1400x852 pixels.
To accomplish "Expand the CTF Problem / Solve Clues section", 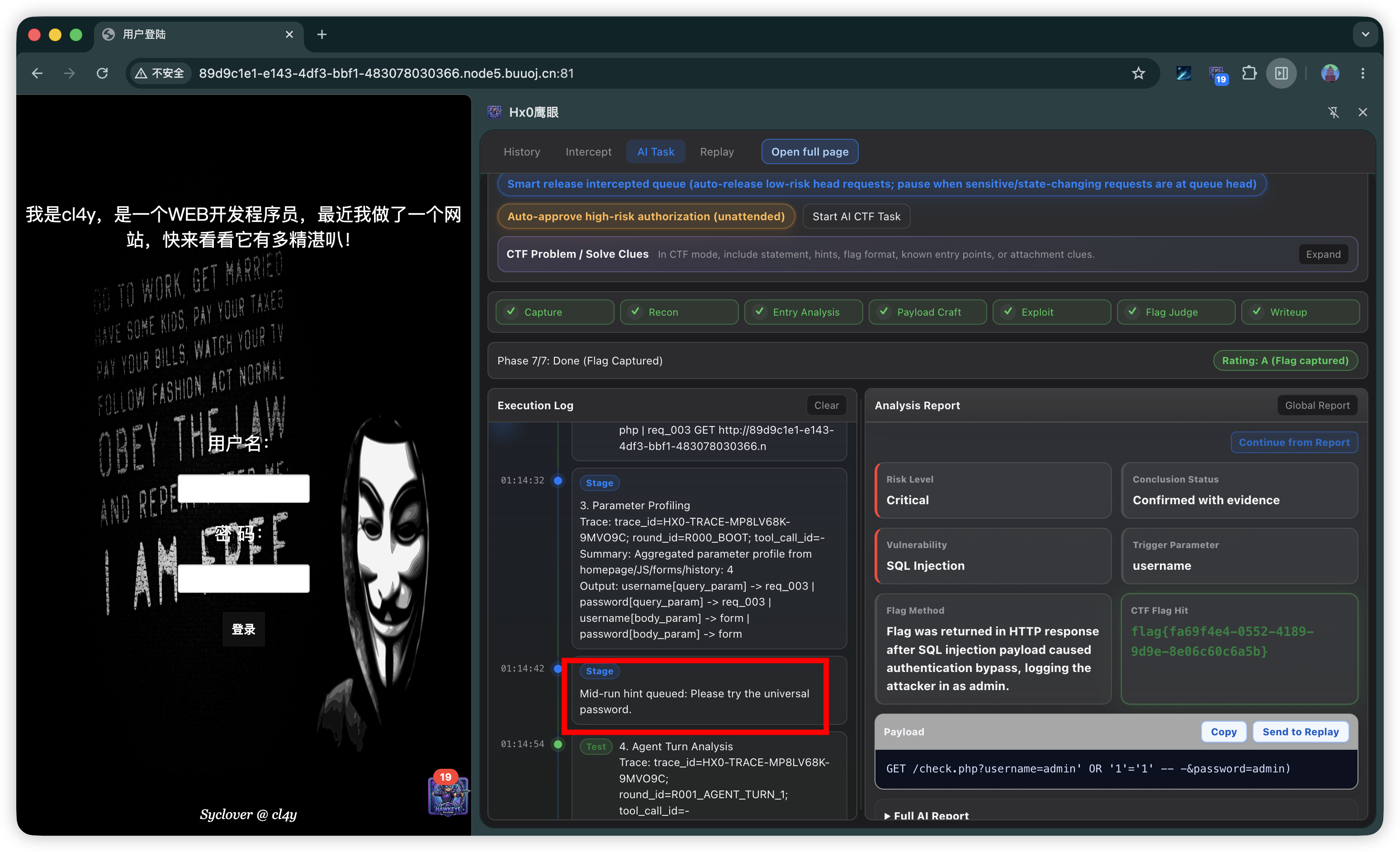I will point(1323,254).
